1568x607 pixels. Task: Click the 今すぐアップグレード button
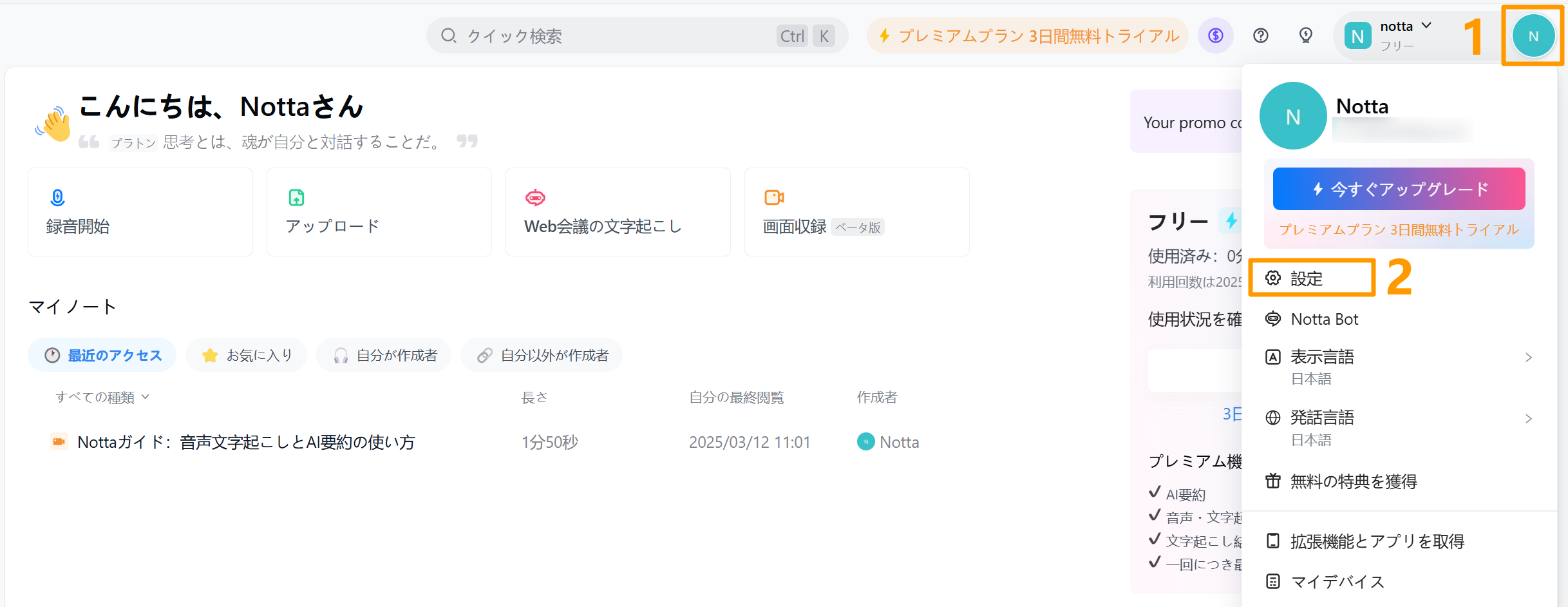[1399, 189]
